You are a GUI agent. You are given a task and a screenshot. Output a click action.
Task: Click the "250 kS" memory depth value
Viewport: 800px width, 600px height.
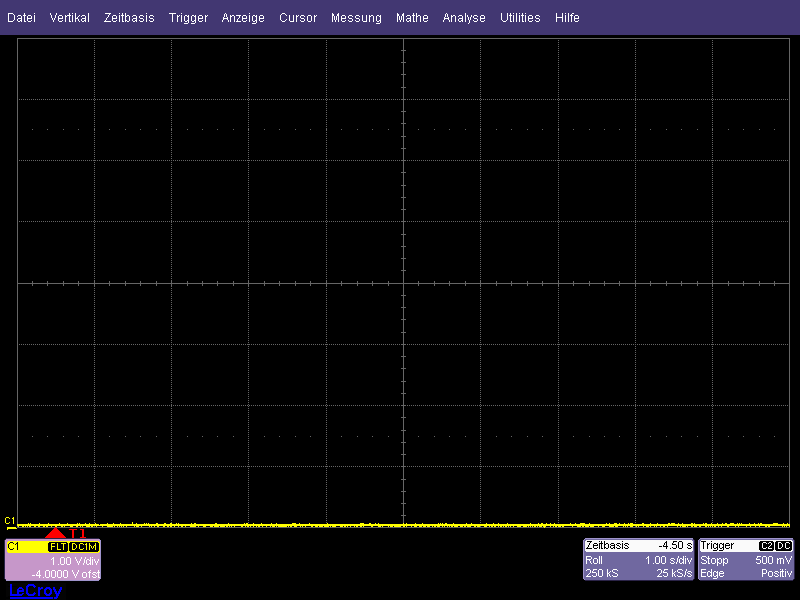[x=602, y=573]
